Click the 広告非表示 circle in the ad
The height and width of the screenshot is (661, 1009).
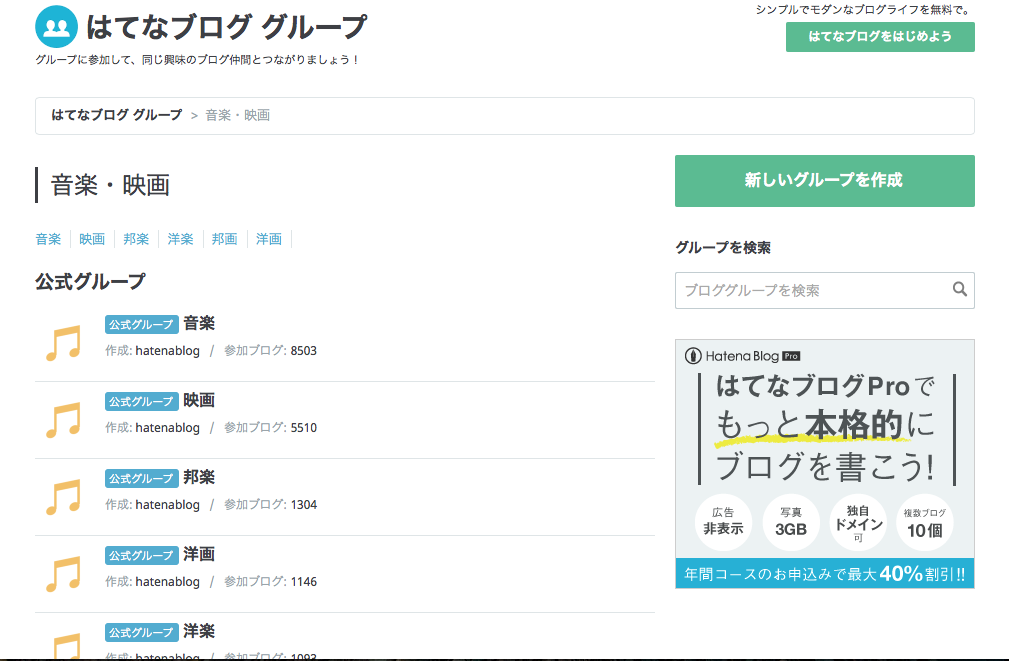[x=723, y=522]
